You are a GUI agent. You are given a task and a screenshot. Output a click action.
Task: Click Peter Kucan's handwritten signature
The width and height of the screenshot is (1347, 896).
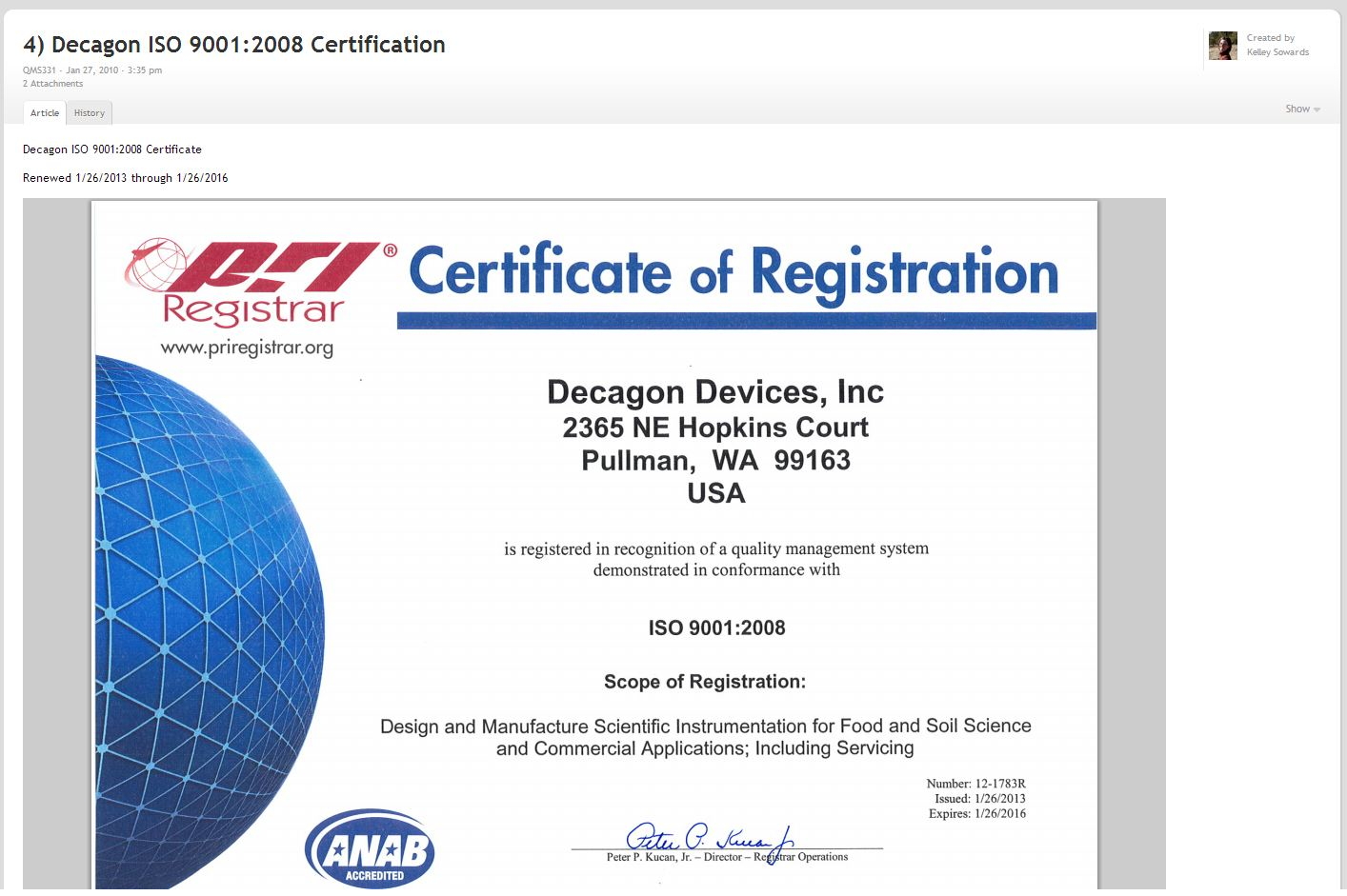click(x=710, y=839)
